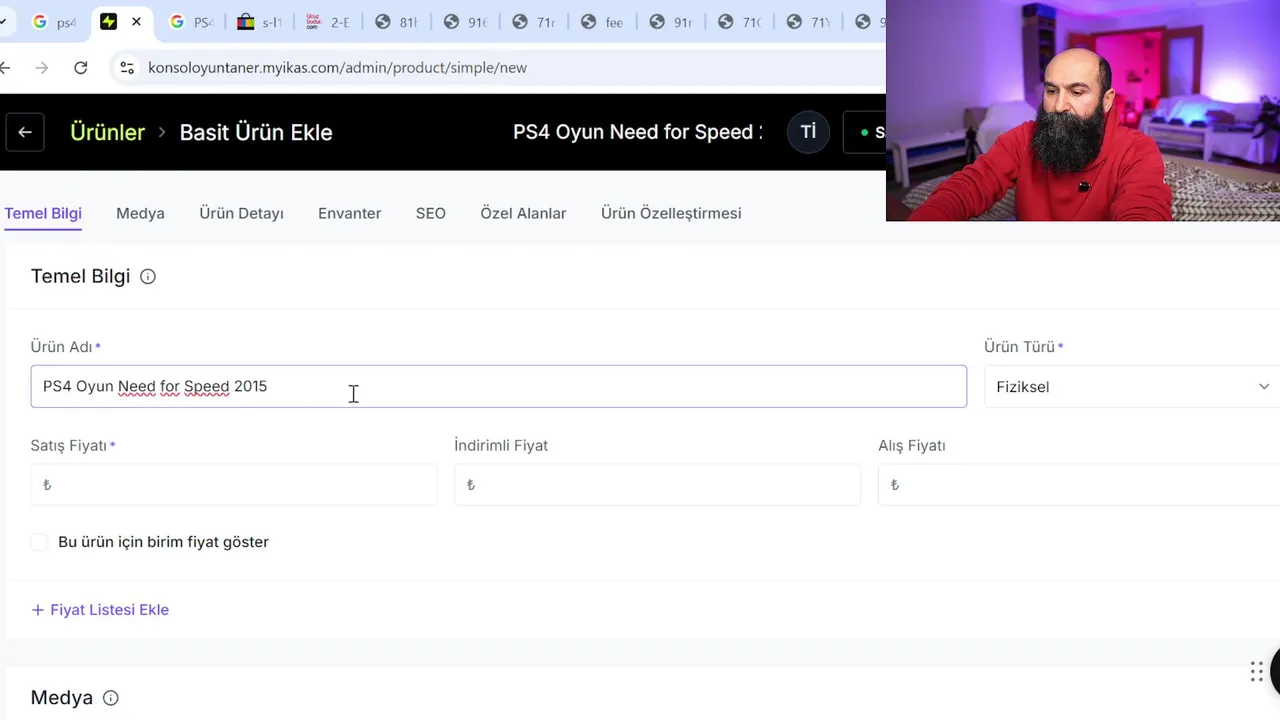Click the green-dot status button in header
Screen dimensions: 1280x720
(866, 132)
